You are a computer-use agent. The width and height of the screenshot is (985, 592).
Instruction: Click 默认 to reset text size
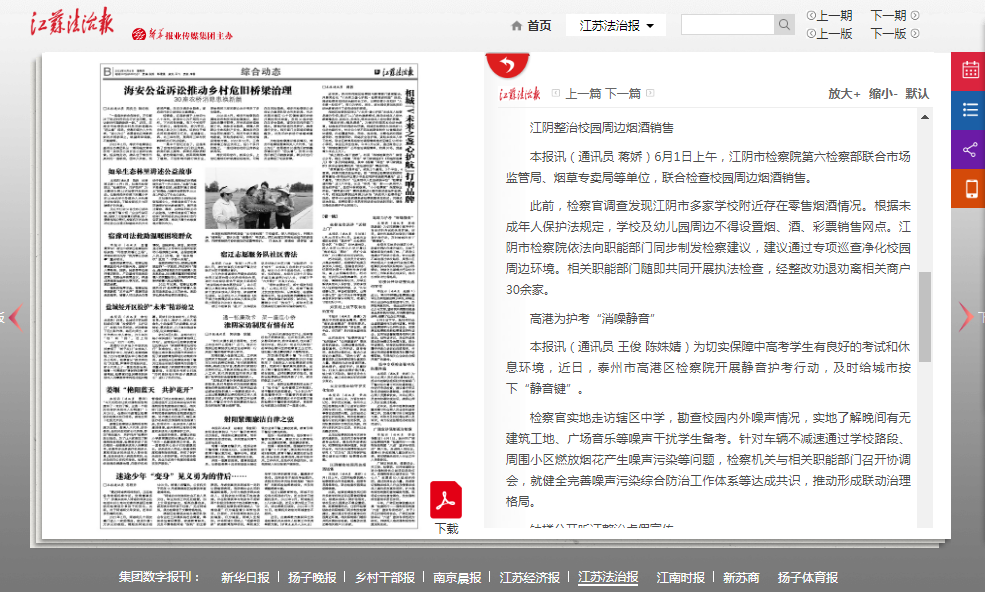point(917,94)
